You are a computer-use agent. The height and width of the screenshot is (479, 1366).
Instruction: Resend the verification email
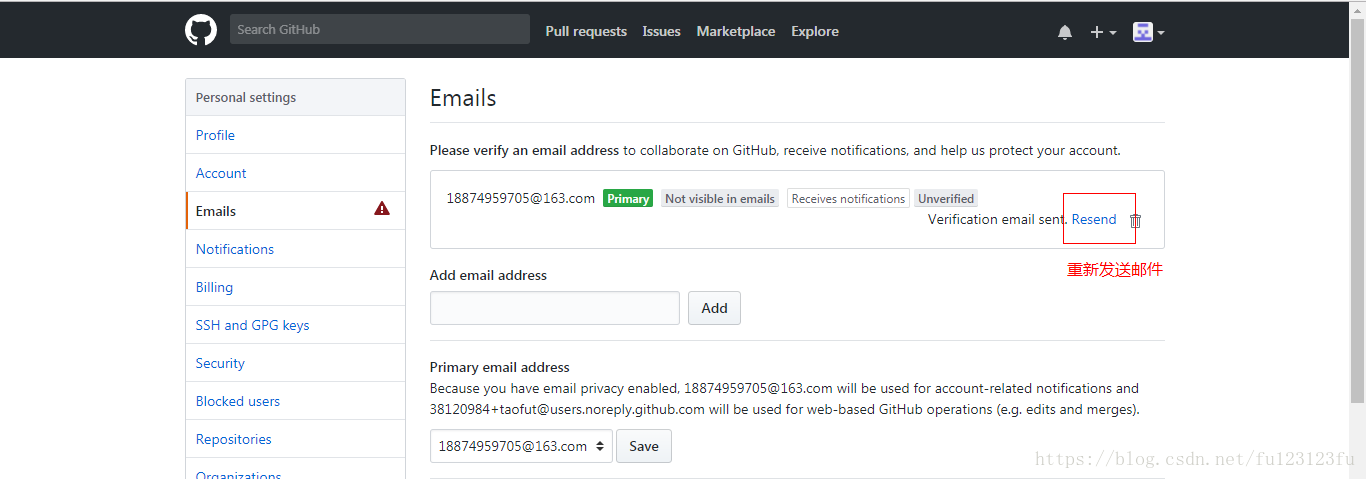1094,219
